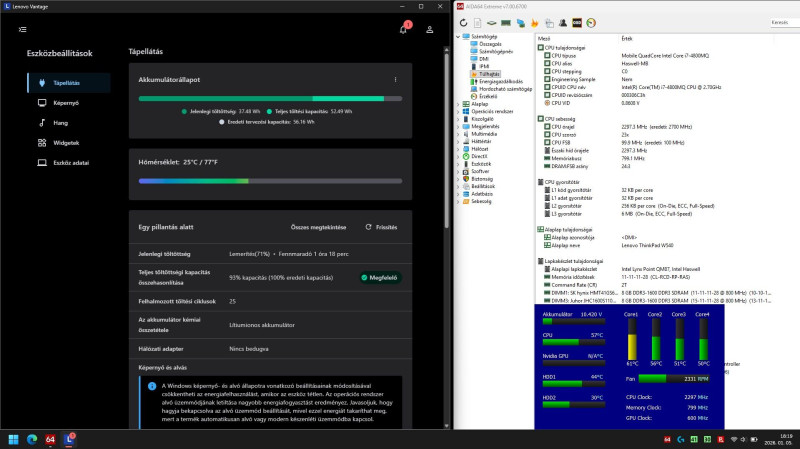
Task: Select DMI in the AIDA64 tree
Action: coord(484,59)
